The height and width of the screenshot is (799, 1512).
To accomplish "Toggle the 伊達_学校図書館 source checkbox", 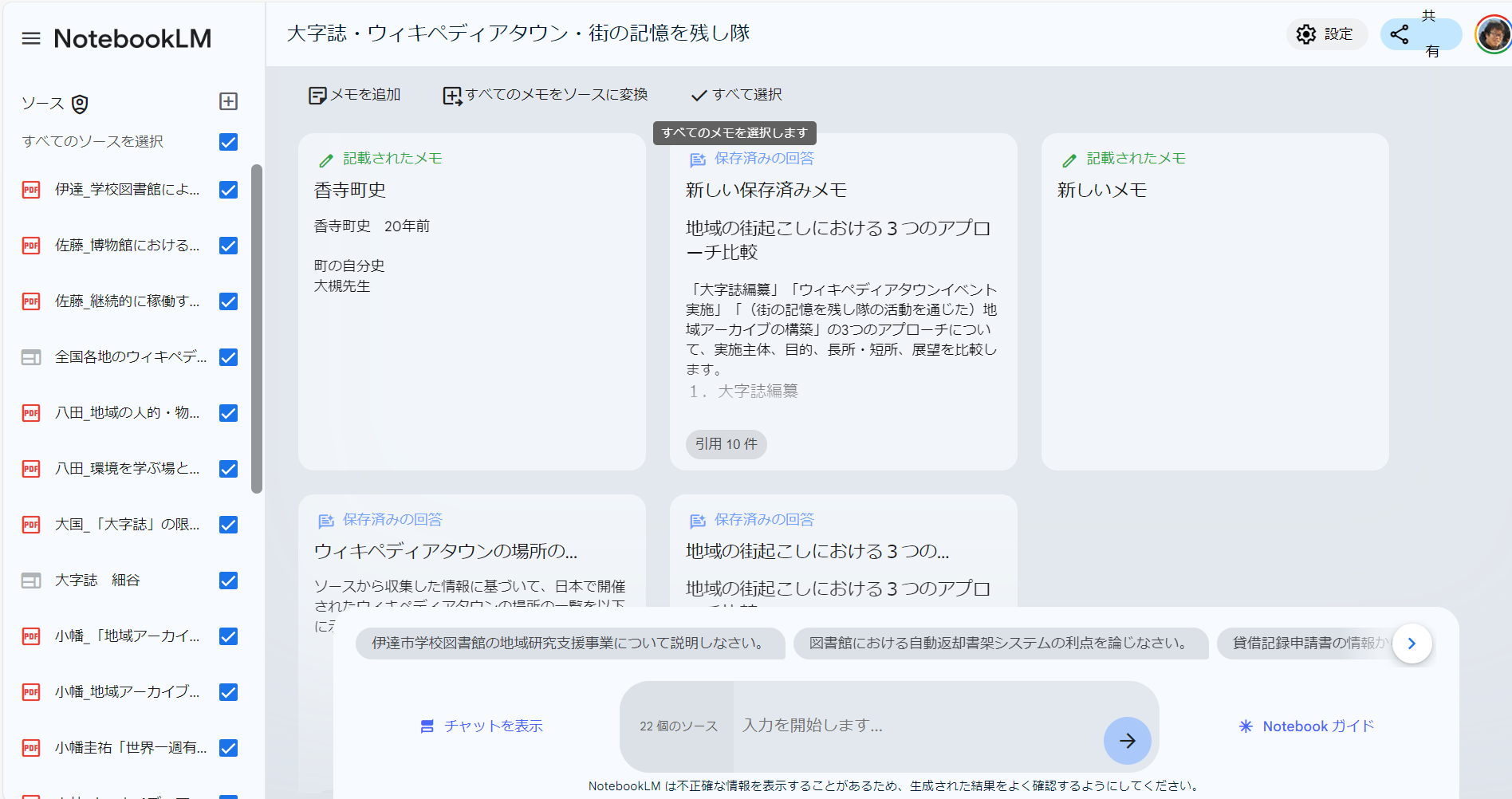I will click(x=228, y=190).
